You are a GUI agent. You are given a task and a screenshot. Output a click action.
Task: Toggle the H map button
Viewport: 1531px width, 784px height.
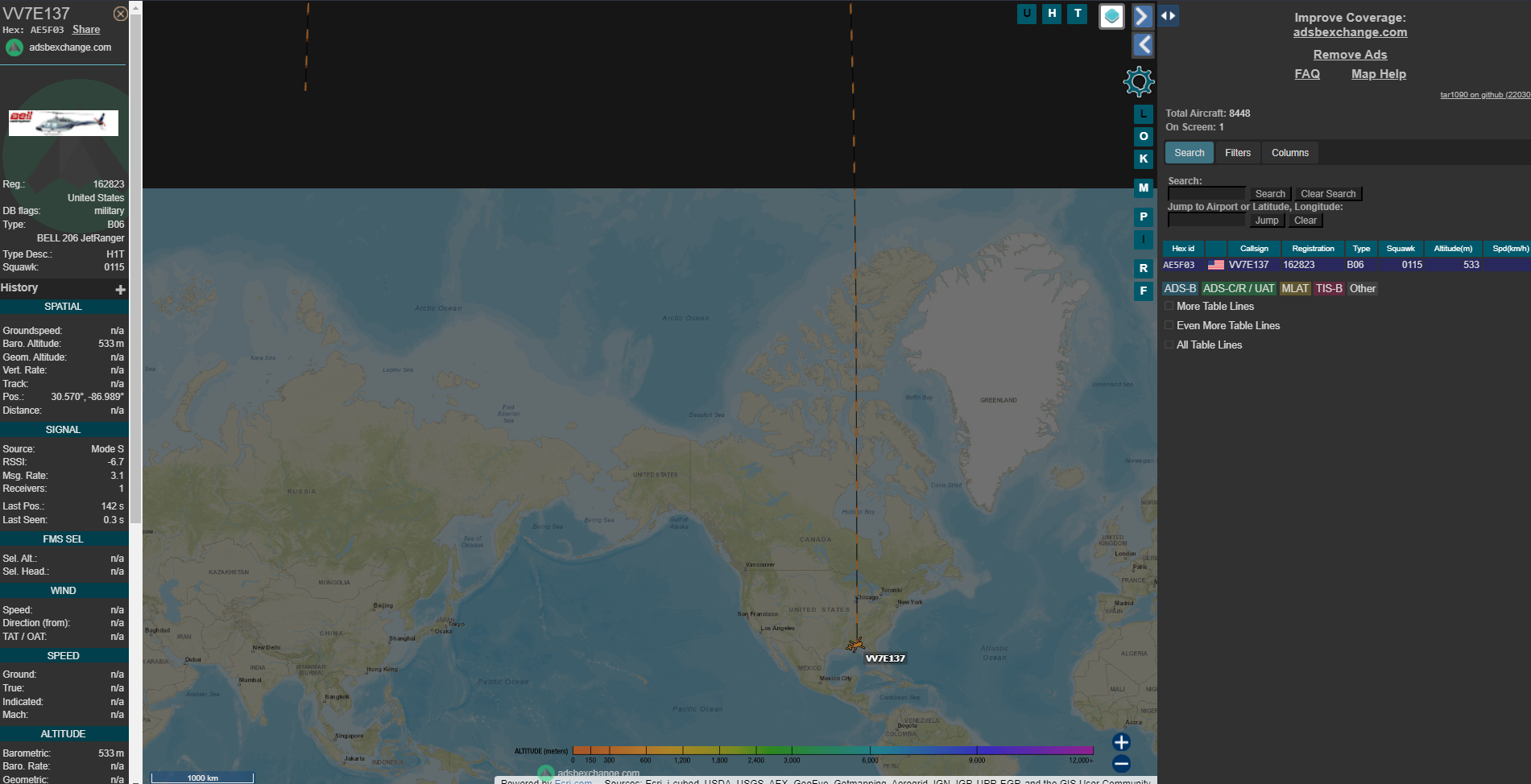pos(1052,14)
